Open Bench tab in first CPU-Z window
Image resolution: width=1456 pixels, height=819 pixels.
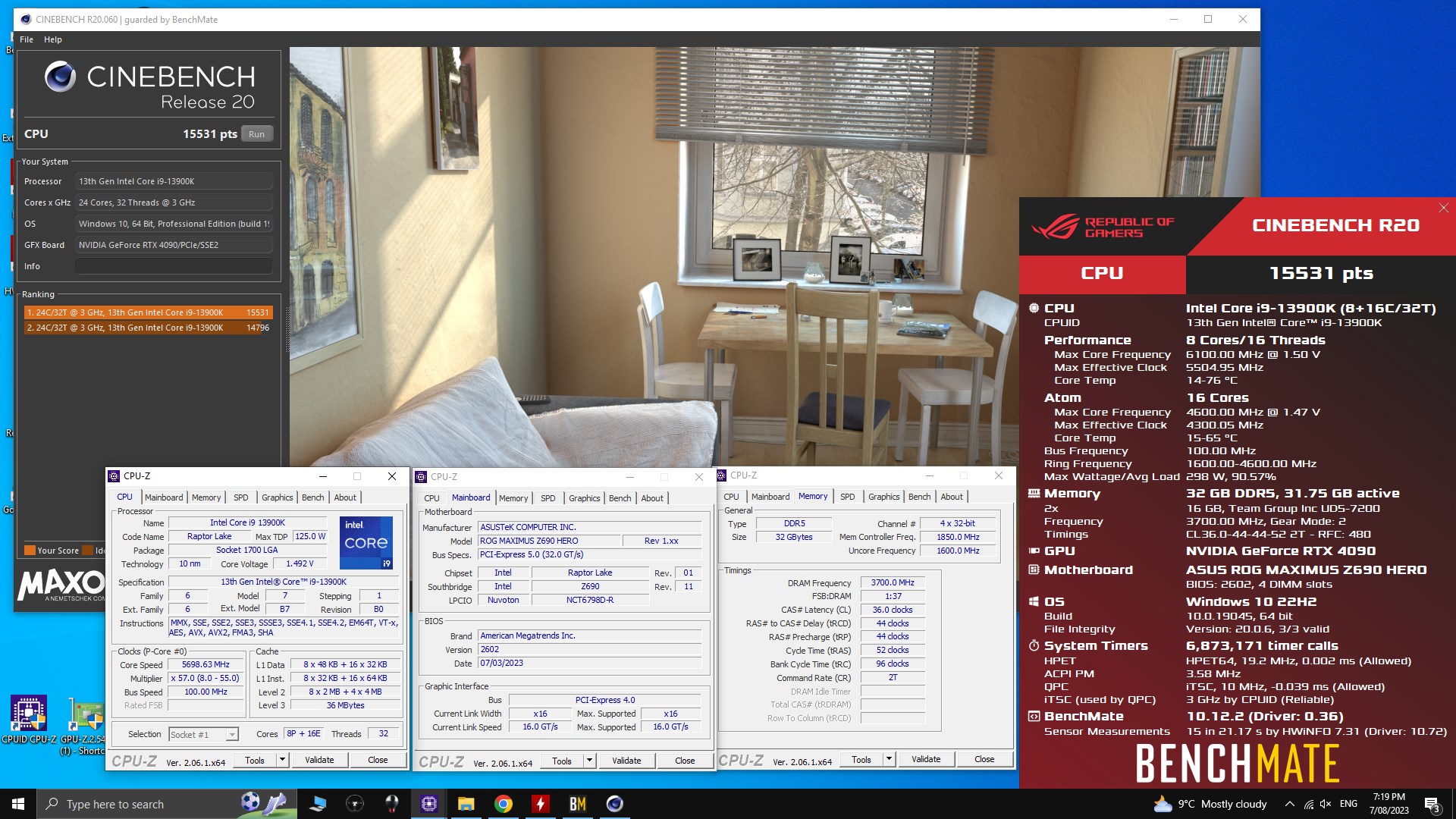click(313, 497)
